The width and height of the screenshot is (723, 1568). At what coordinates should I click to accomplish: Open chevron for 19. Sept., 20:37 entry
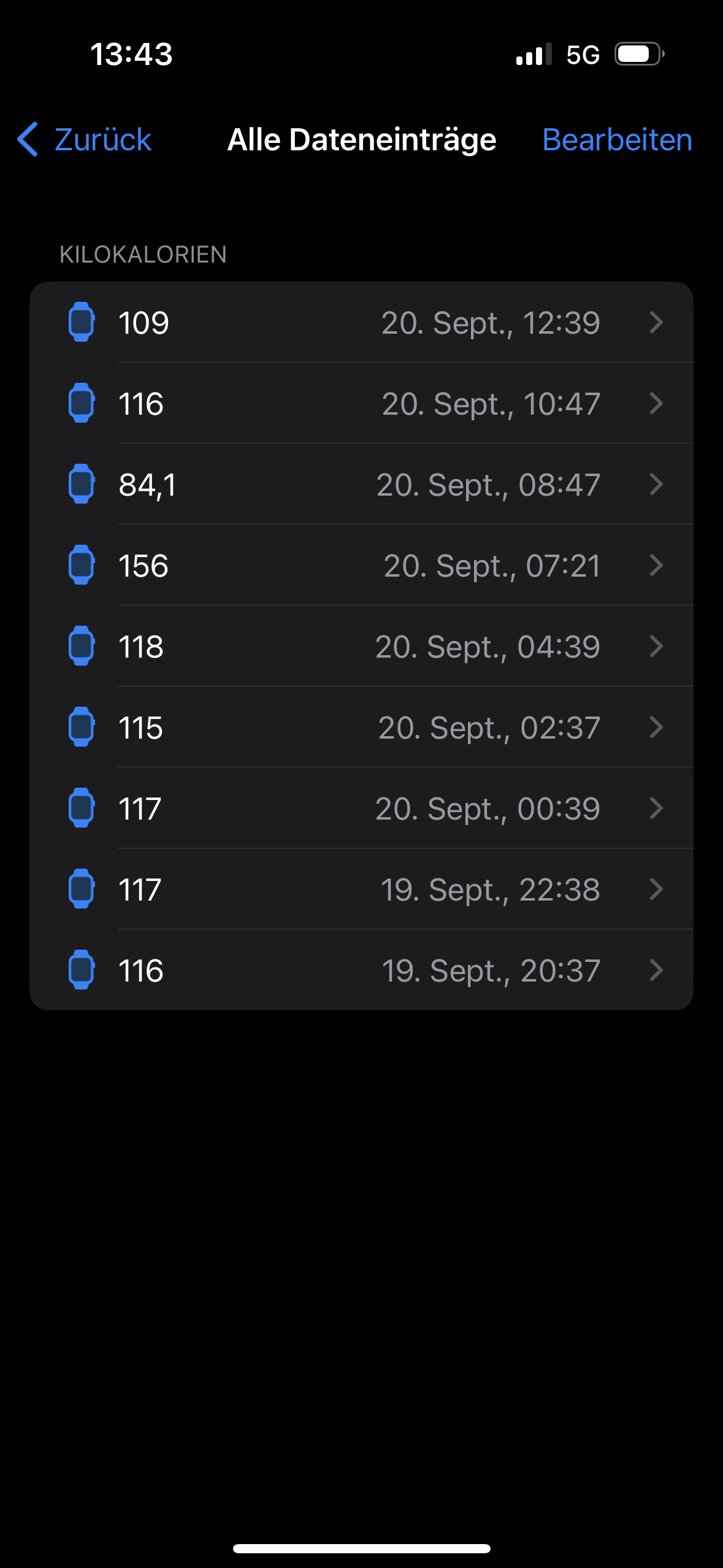tap(656, 970)
